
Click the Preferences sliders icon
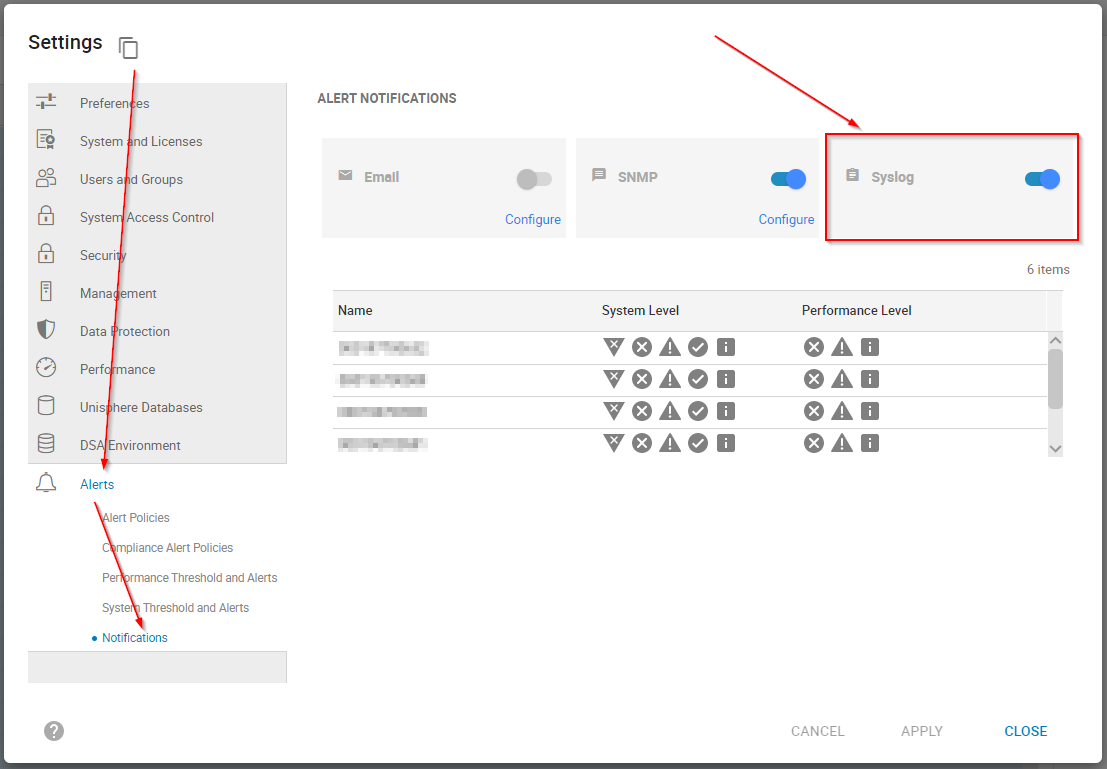(46, 102)
